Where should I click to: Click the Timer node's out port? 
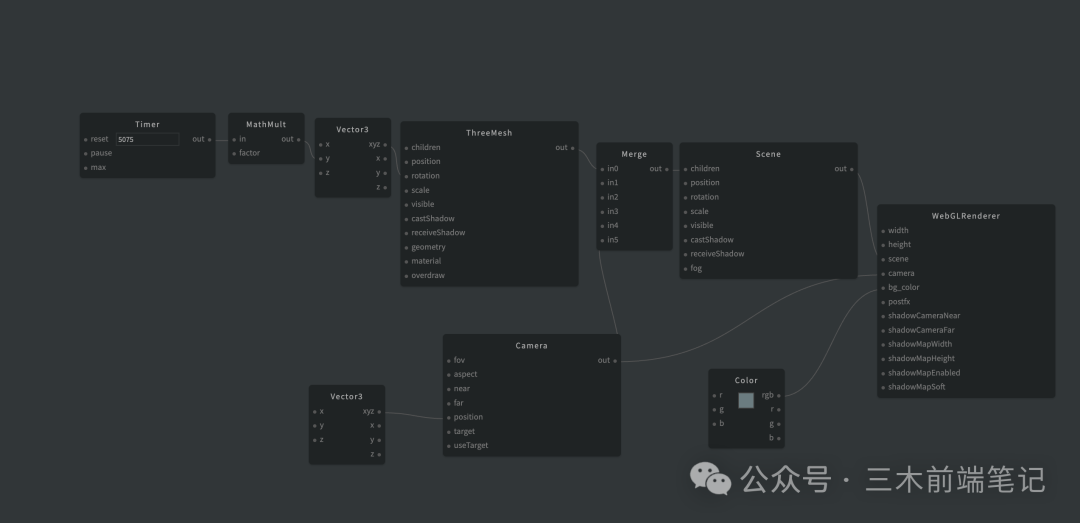coord(209,140)
